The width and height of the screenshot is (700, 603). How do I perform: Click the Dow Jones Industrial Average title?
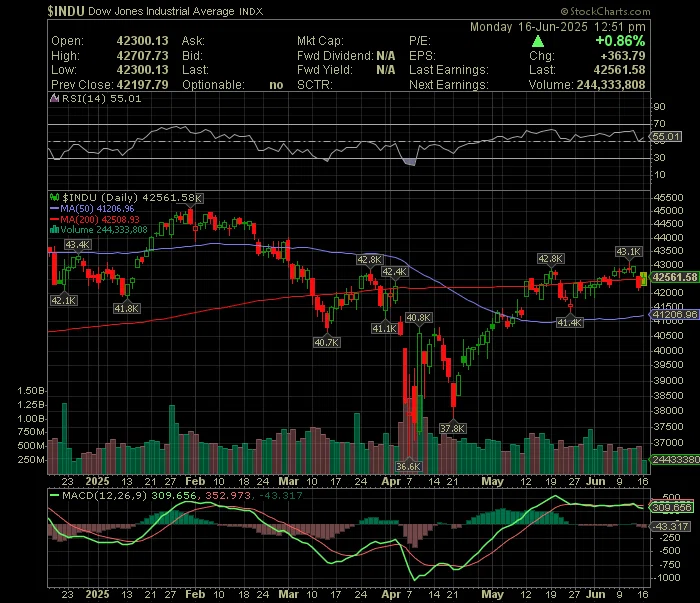click(161, 11)
